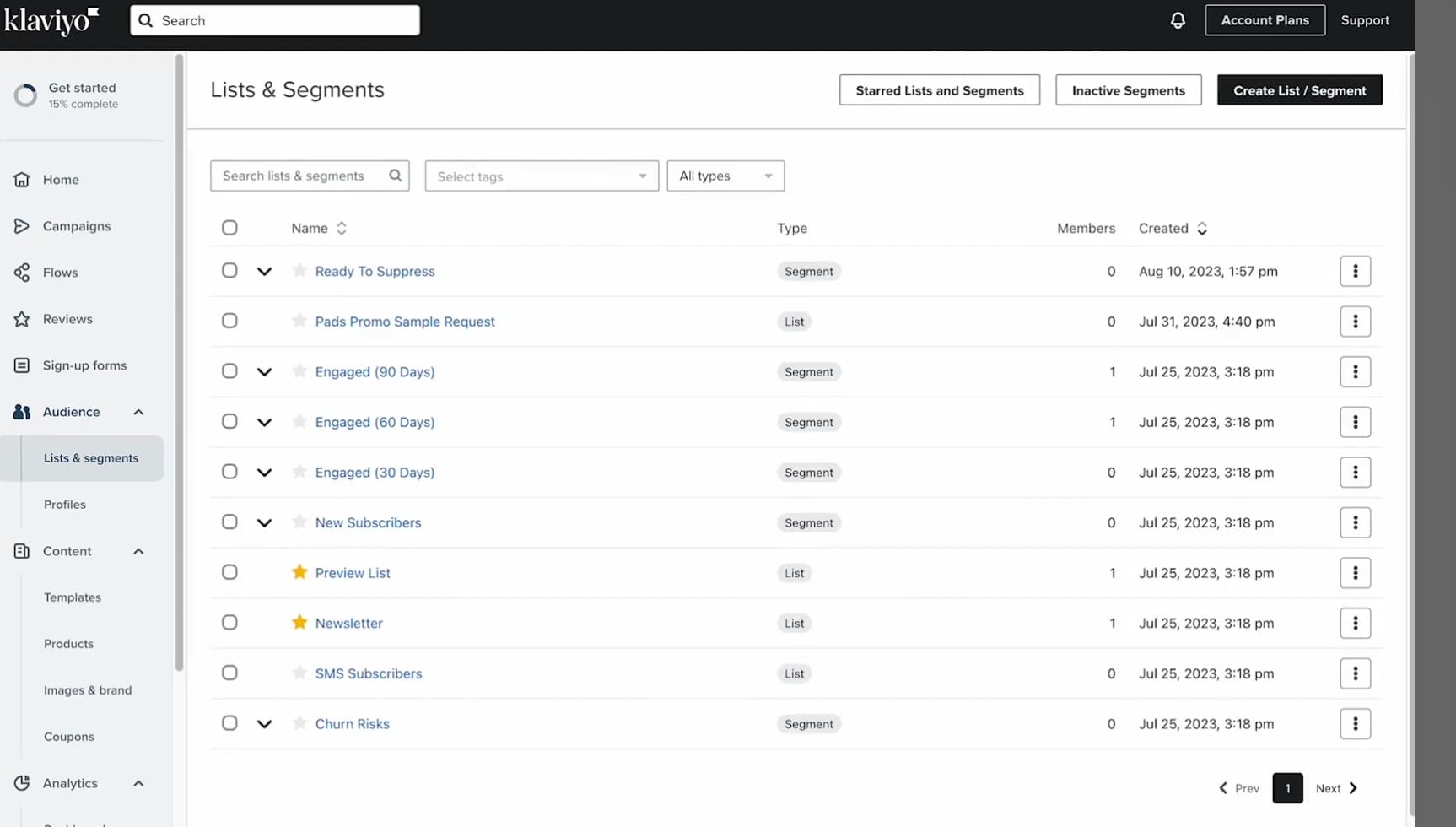Check the Engaged (90 Days) checkbox
The height and width of the screenshot is (827, 1456).
229,370
